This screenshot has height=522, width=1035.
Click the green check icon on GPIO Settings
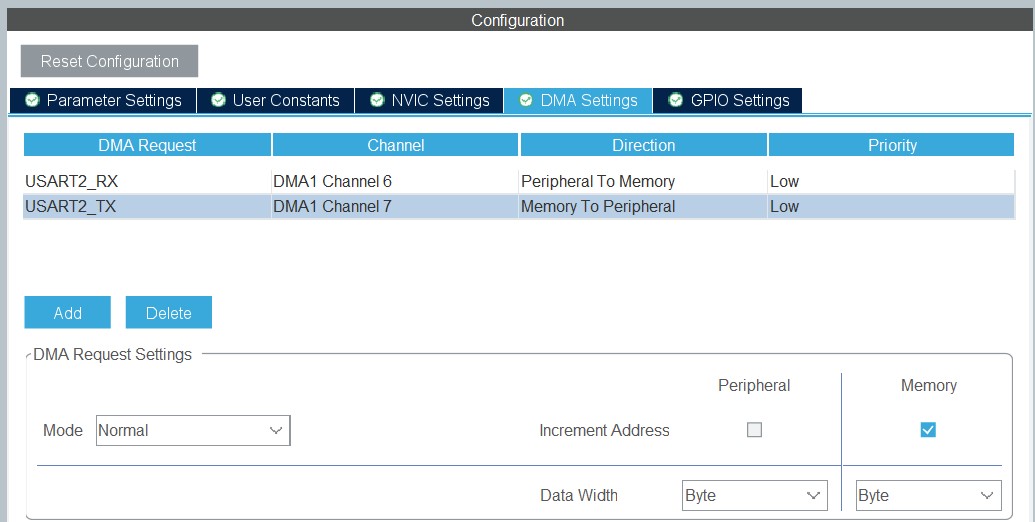676,100
